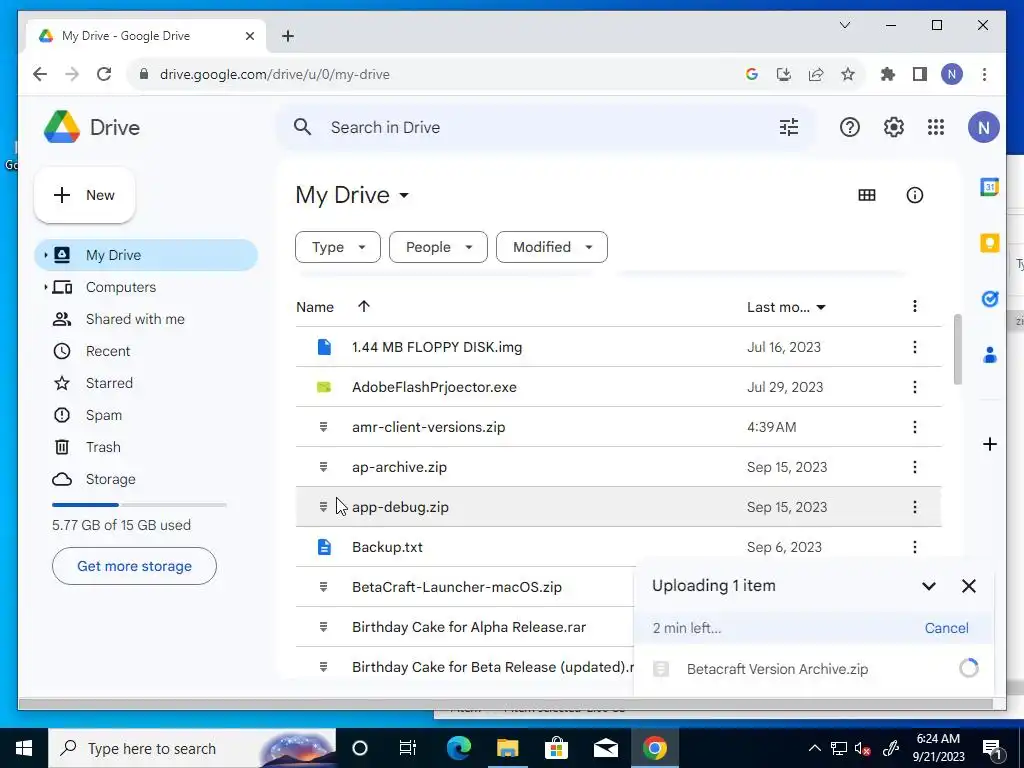The image size is (1024, 768).
Task: Change the Last modified column sort dropdown
Action: tap(786, 307)
